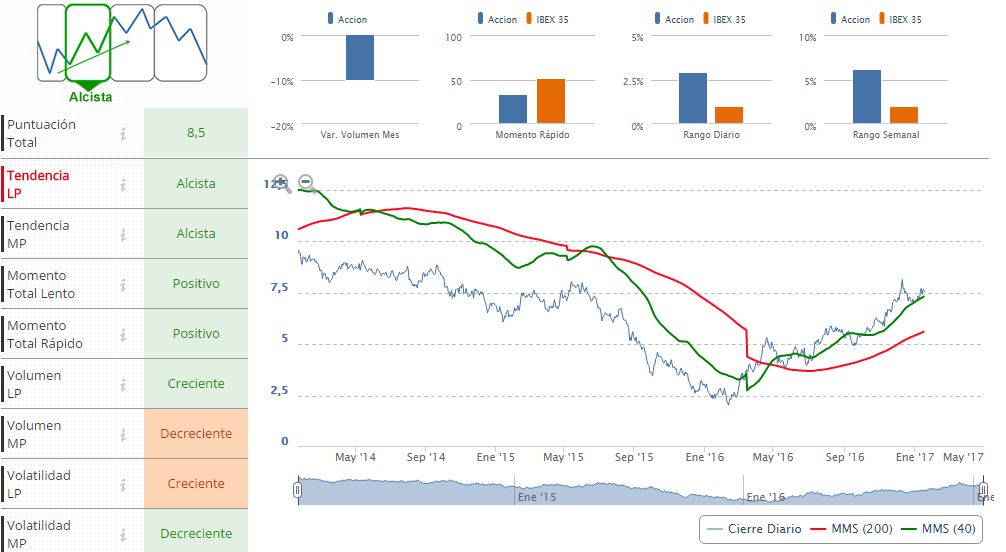Toggle the Accion legend in the Rango Semanal chart
The image size is (1006, 552).
(x=850, y=19)
